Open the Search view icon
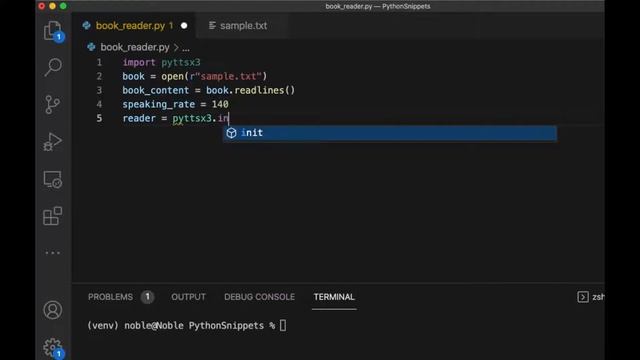This screenshot has height=360, width=640. click(53, 67)
